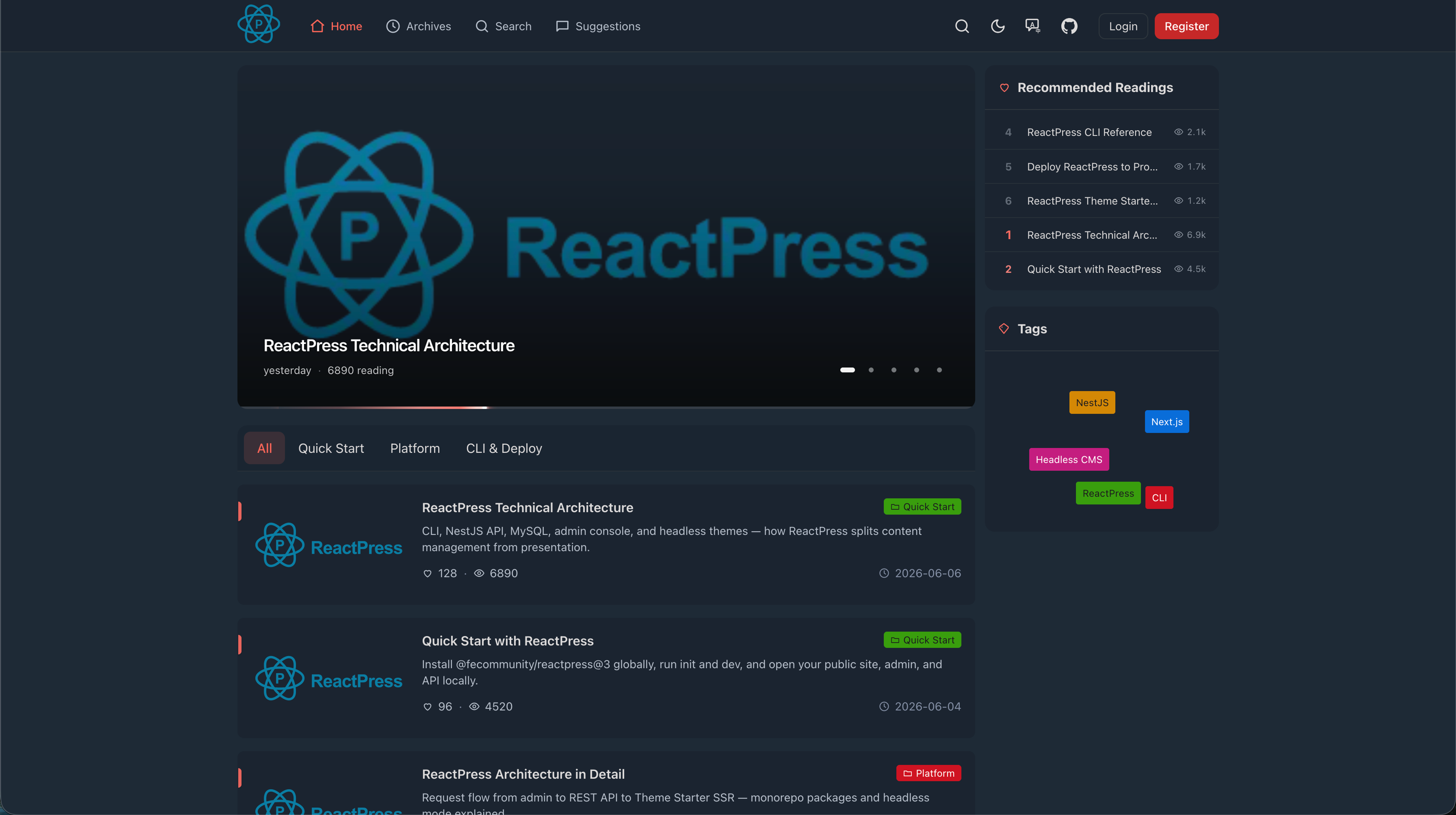The width and height of the screenshot is (1456, 815).
Task: Click '6890 reading' text under carousel title
Action: pos(361,371)
